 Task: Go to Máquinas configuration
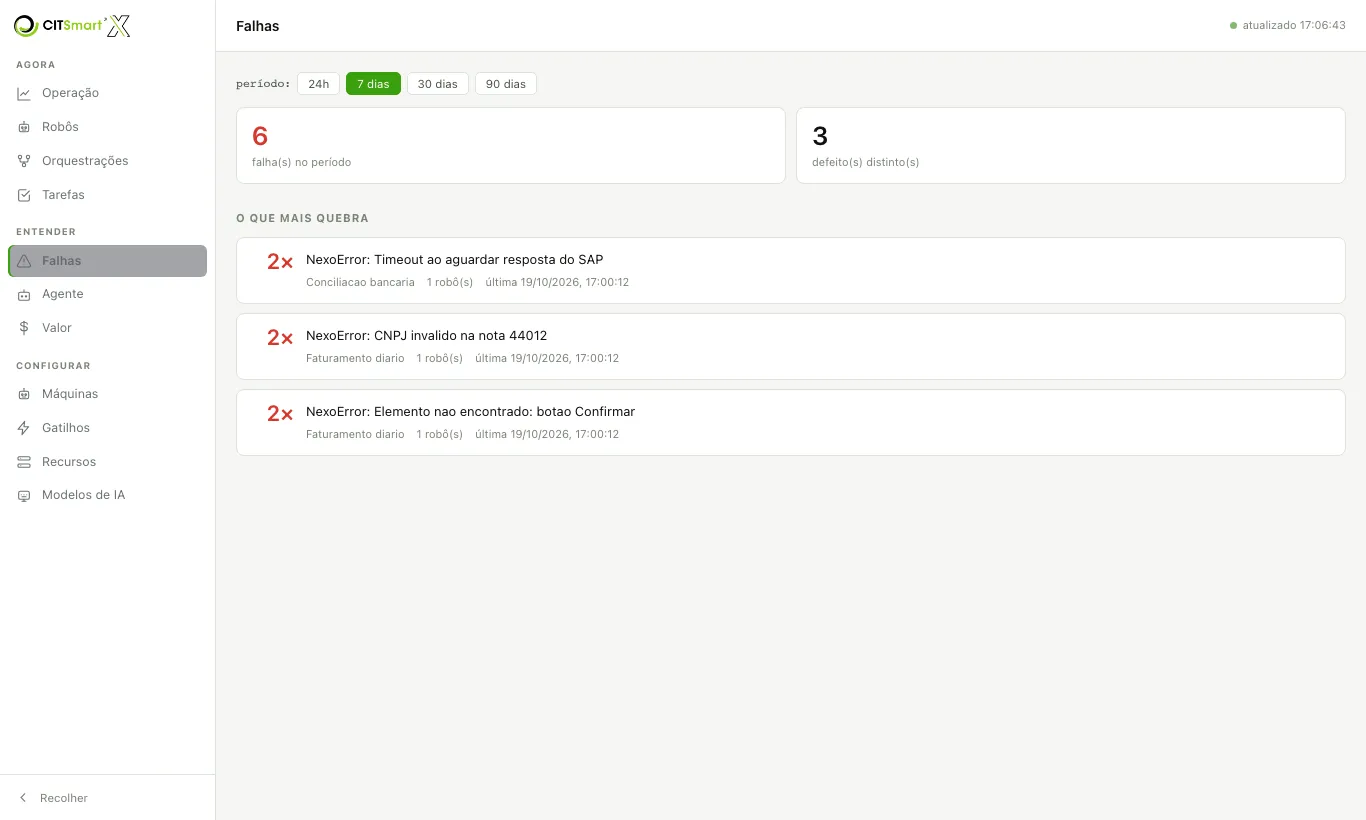pos(108,394)
